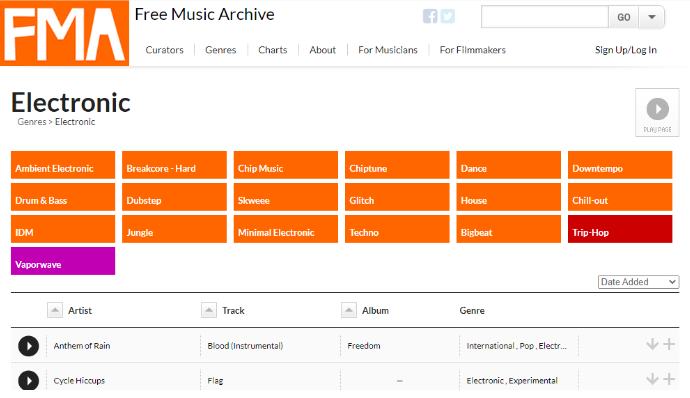Select the Dance subgenre
690x398 pixels.
(509, 165)
